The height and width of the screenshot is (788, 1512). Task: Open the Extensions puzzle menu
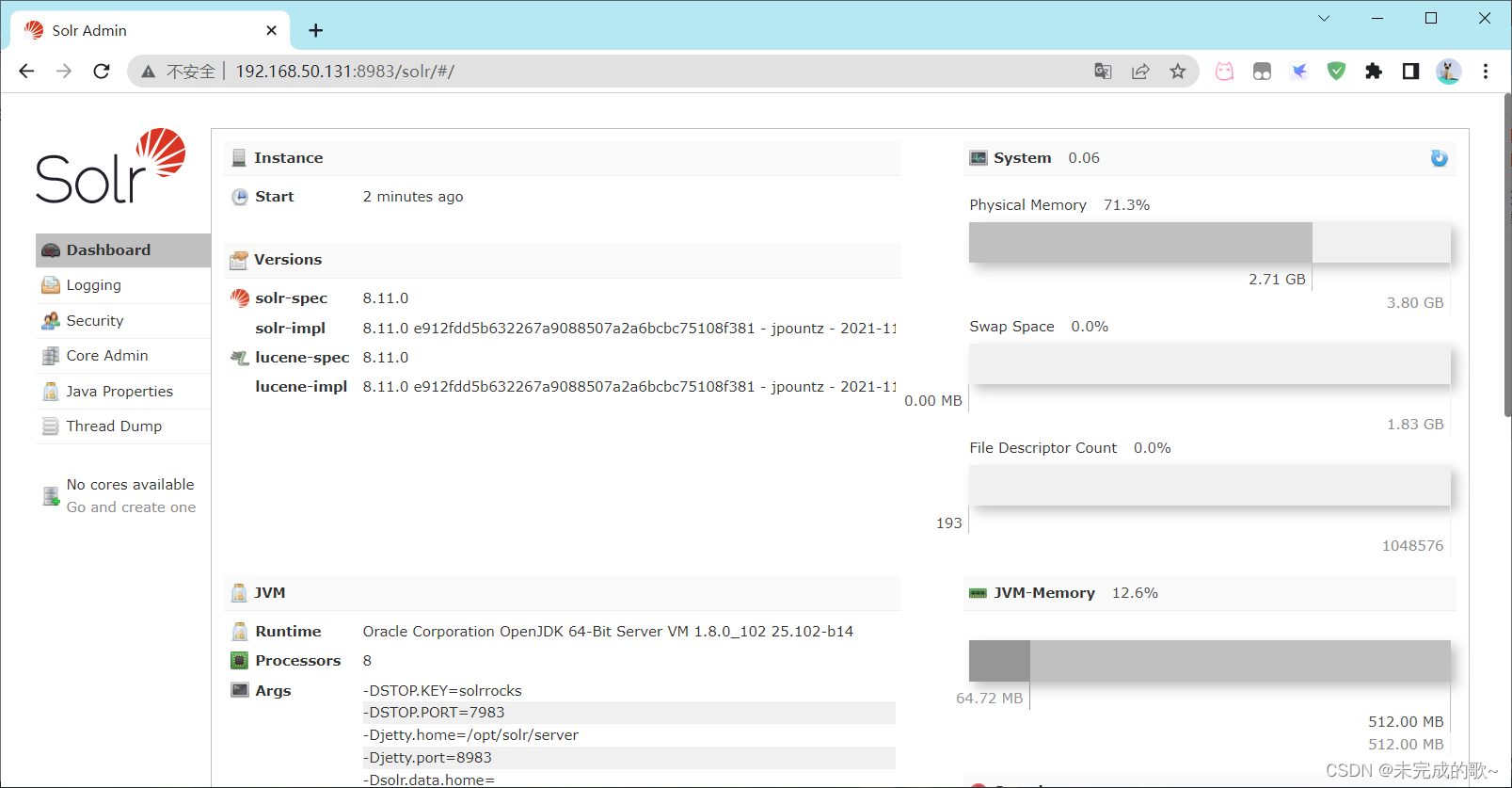click(x=1374, y=72)
